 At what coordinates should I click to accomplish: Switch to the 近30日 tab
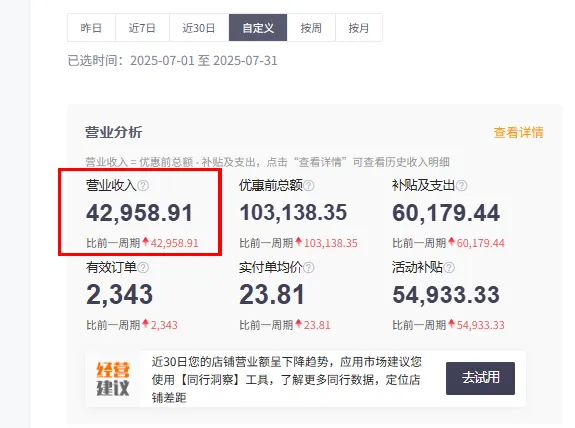[199, 28]
